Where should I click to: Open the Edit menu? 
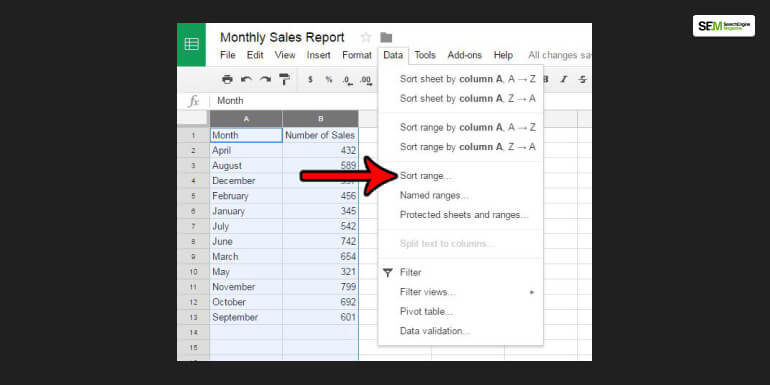tap(255, 55)
